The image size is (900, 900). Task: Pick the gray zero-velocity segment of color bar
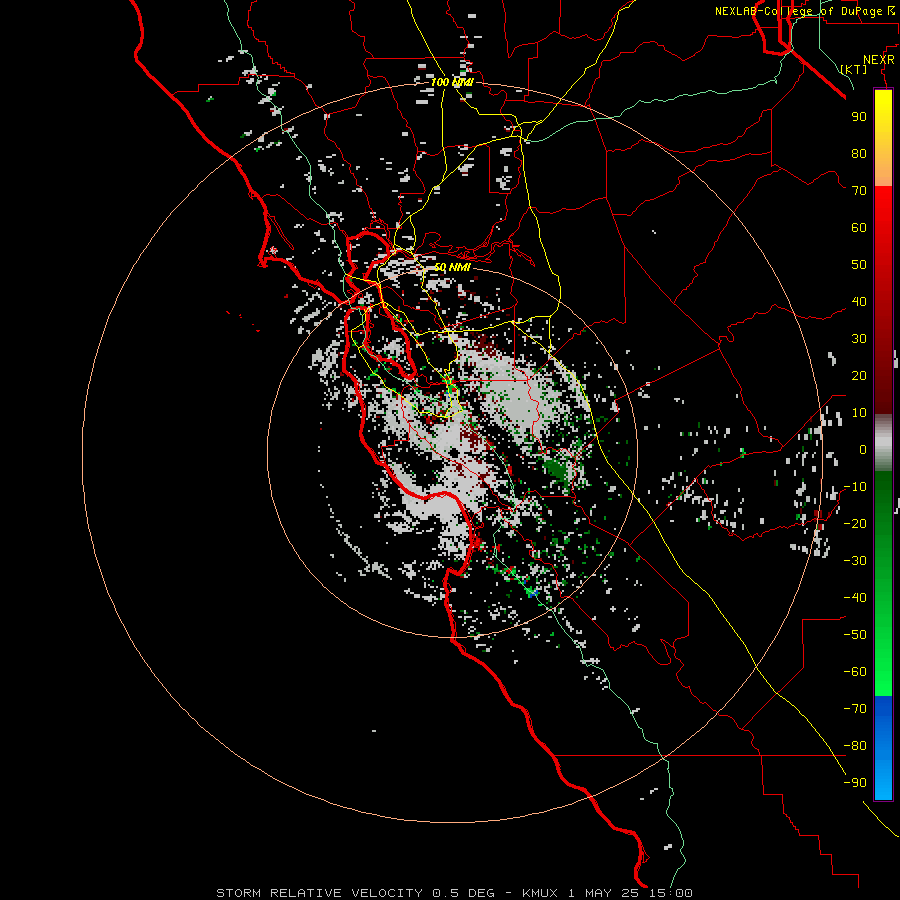coord(883,443)
